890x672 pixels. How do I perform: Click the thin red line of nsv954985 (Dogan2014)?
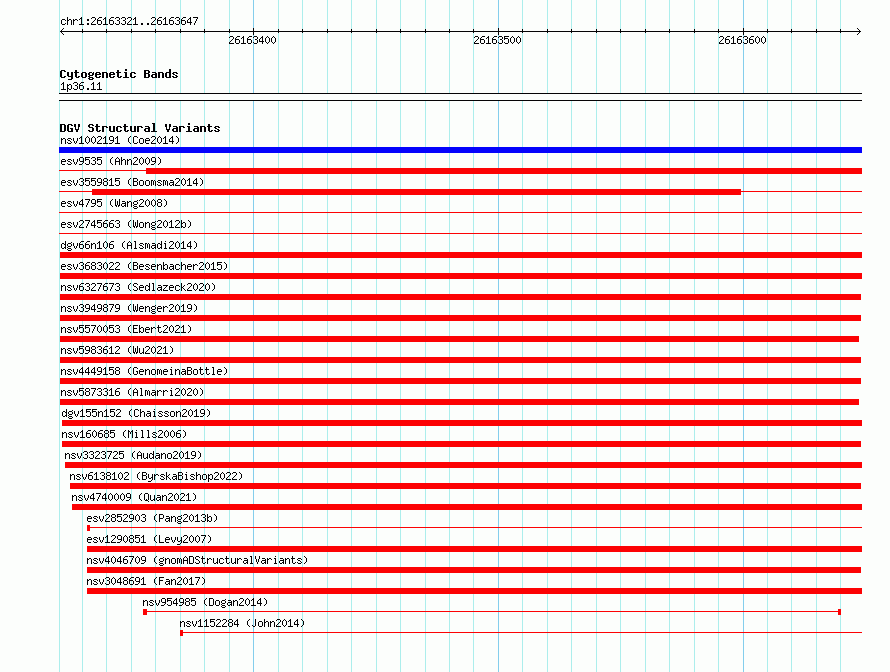[x=492, y=612]
